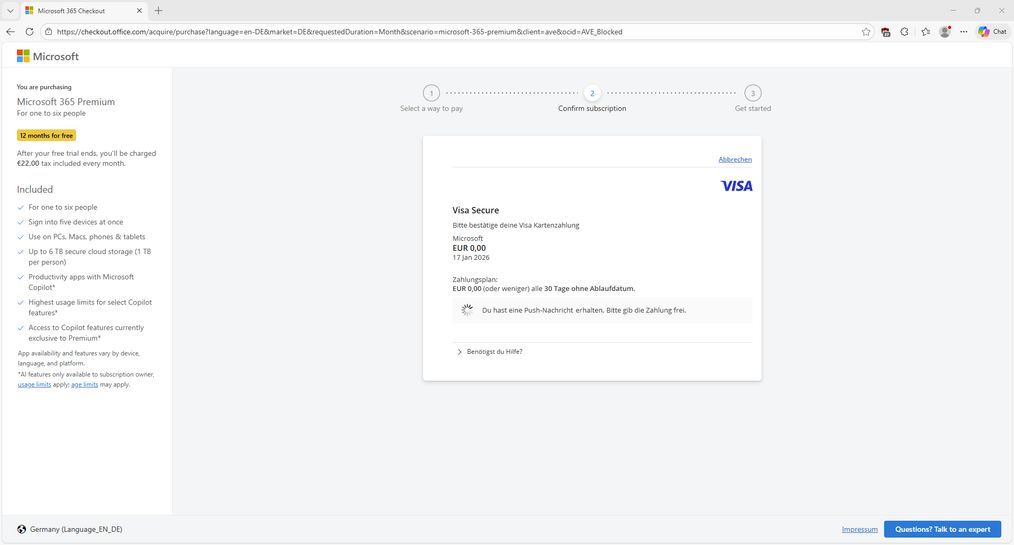Click the browser back arrow
This screenshot has width=1014, height=545.
[10, 31]
